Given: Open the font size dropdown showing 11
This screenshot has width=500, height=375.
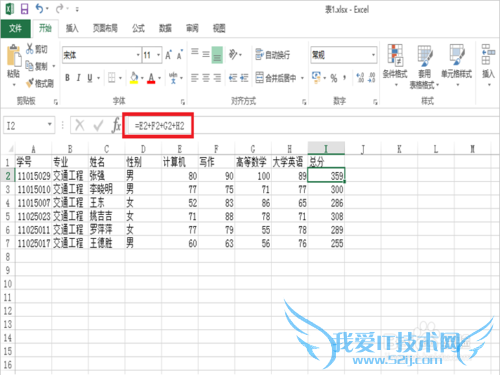Looking at the screenshot, I should 159,55.
